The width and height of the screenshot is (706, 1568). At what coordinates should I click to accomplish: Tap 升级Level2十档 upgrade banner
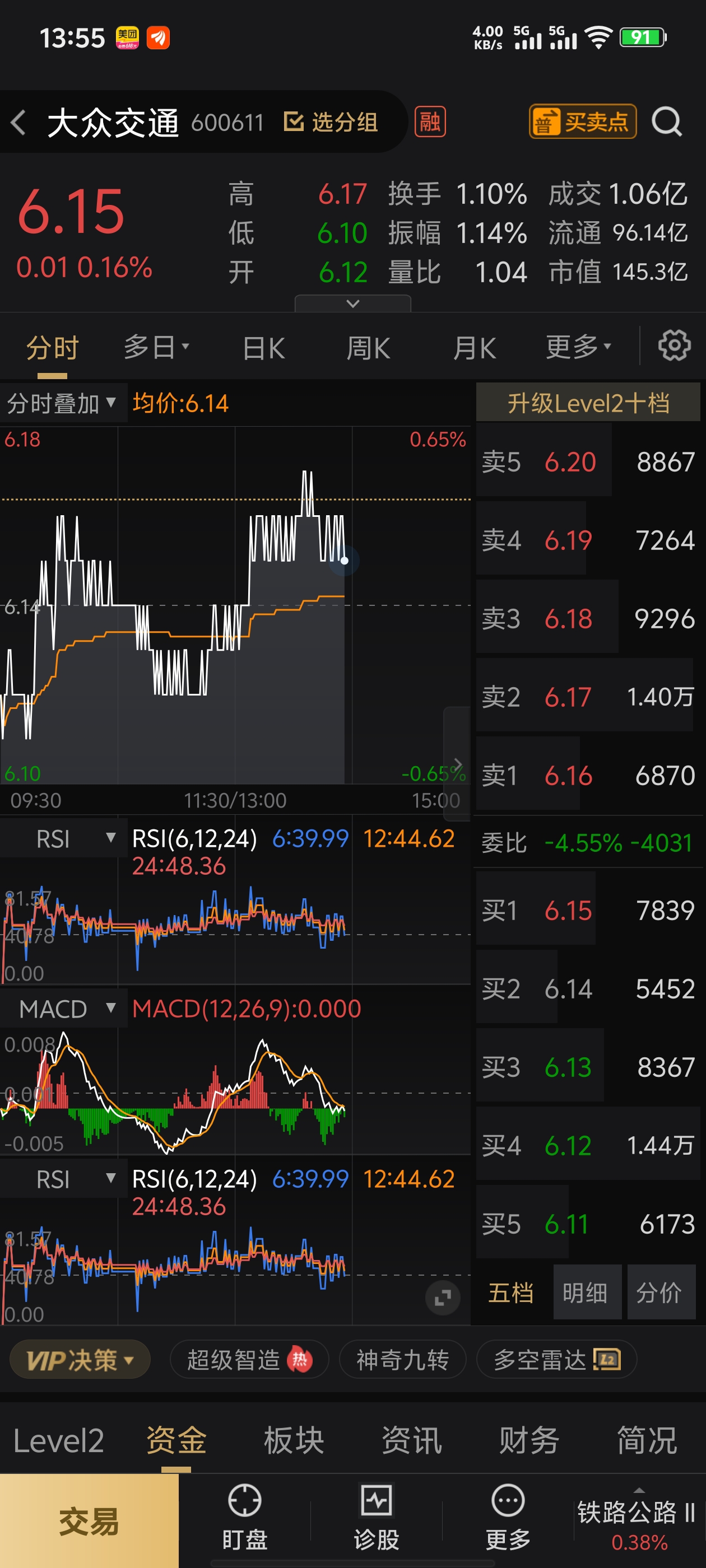[588, 402]
